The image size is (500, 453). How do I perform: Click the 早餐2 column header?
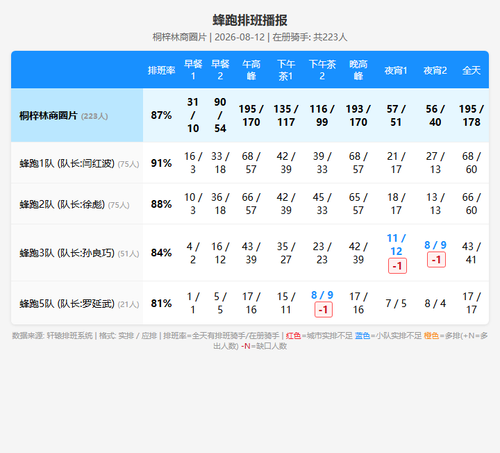tap(220, 70)
